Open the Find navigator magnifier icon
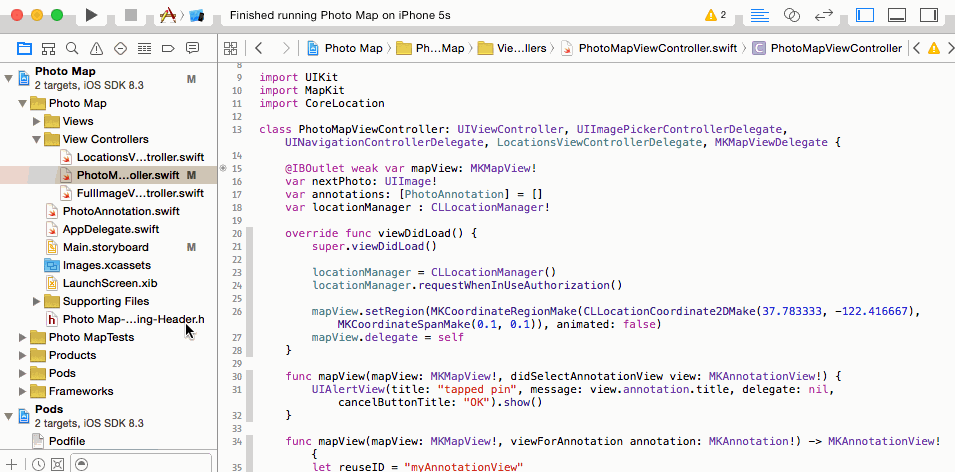 [x=72, y=48]
